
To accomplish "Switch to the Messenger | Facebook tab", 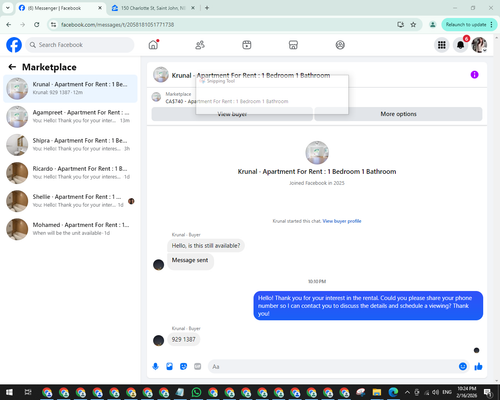I will click(x=60, y=8).
